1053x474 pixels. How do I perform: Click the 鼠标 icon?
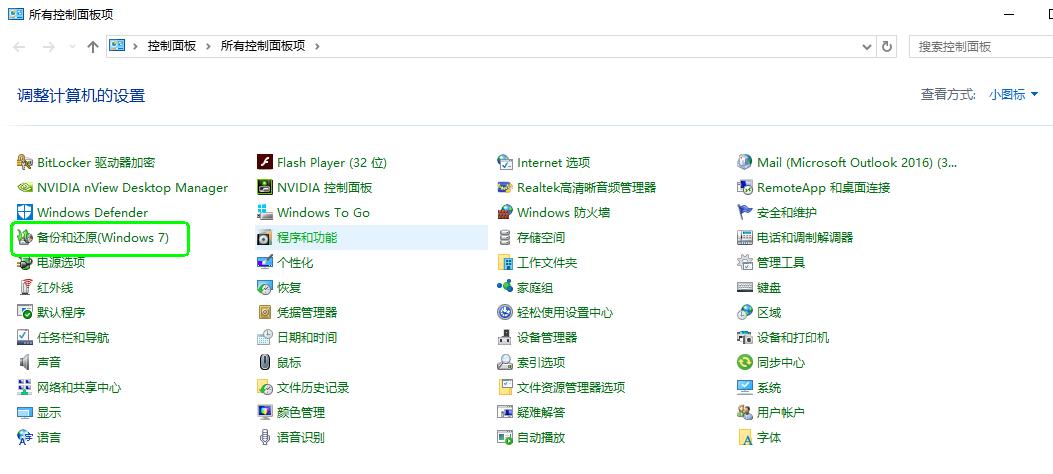point(265,363)
